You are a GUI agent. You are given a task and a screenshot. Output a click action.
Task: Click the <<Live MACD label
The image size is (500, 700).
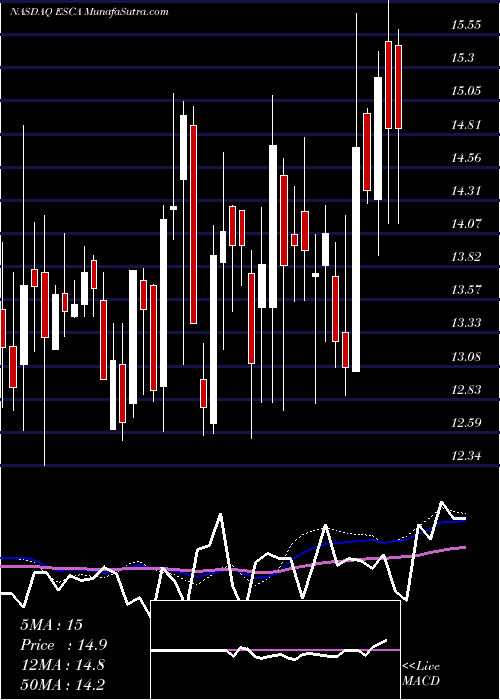421,673
